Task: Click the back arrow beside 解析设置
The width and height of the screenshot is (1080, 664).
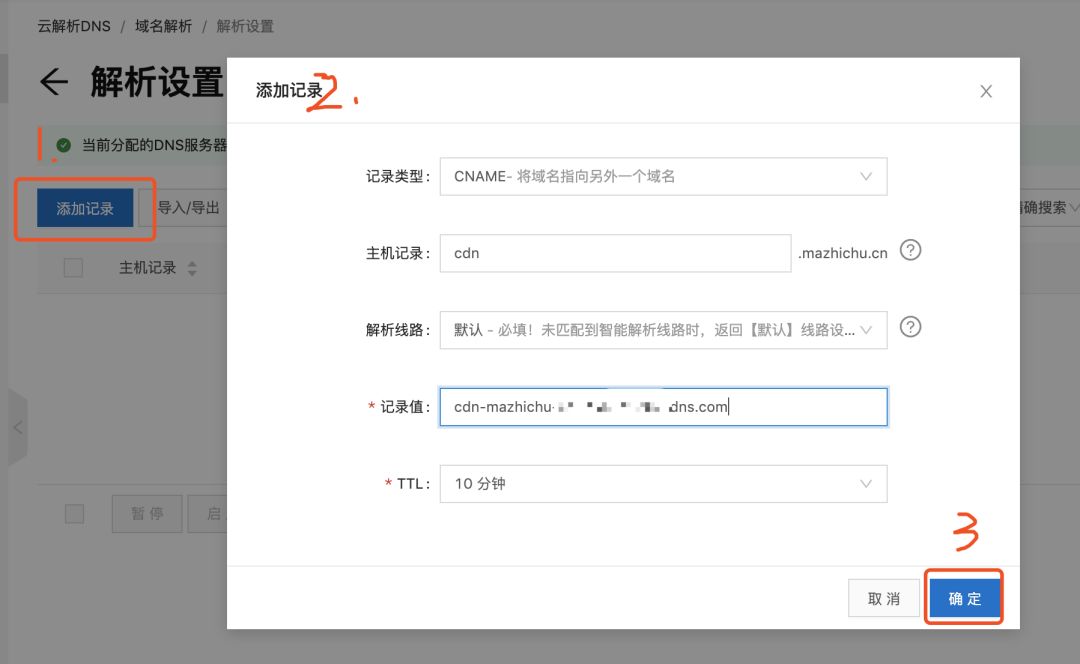Action: pyautogui.click(x=54, y=82)
